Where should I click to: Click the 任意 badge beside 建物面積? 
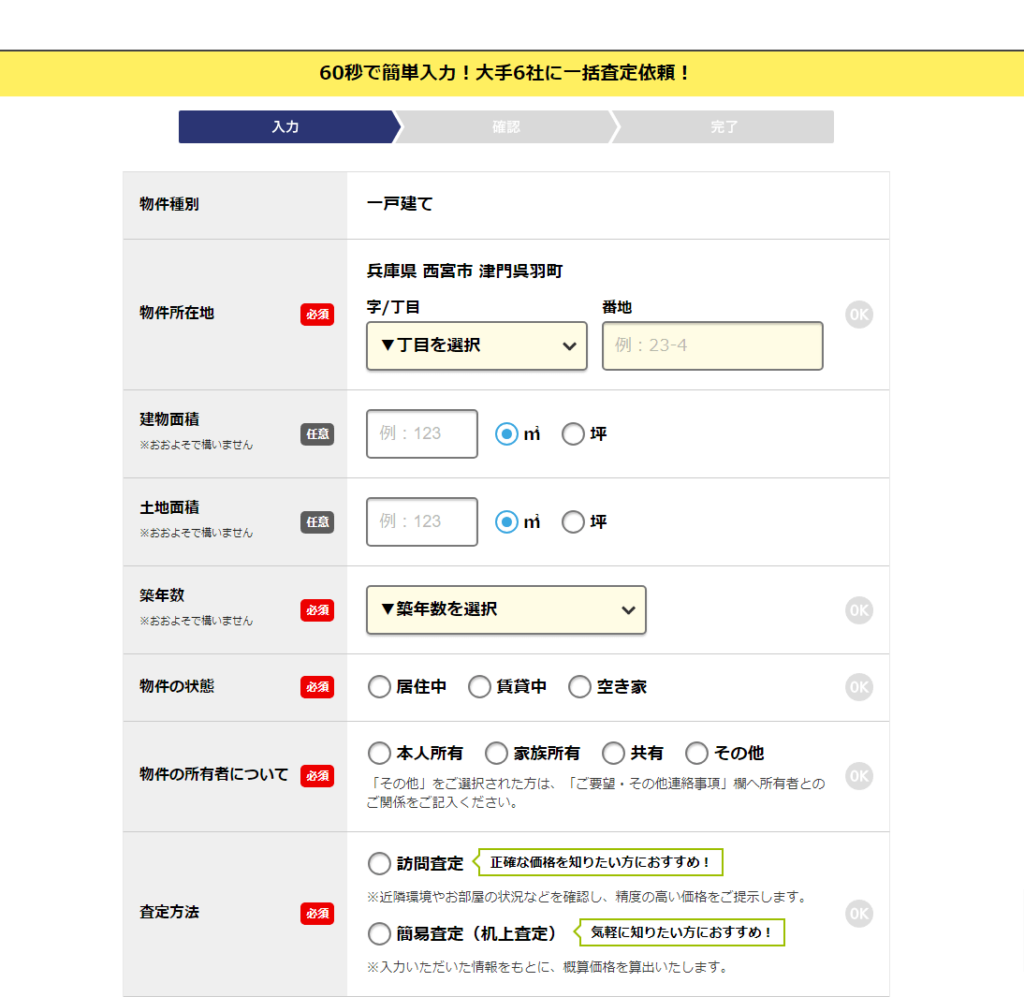pos(317,434)
